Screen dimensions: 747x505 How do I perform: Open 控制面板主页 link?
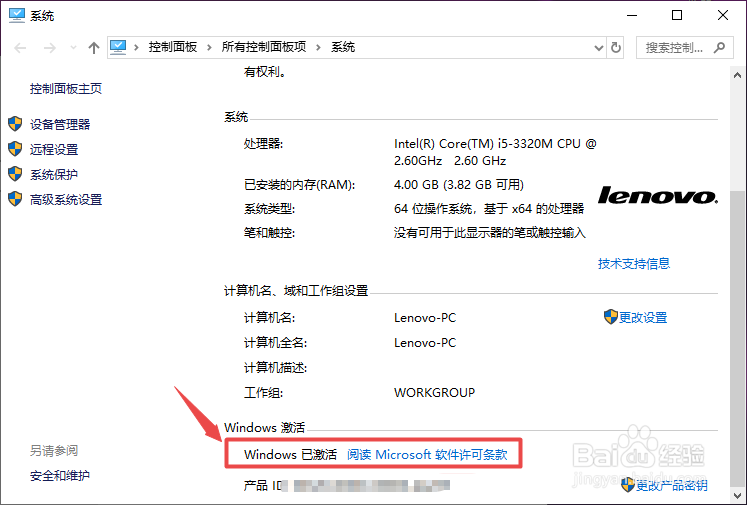pyautogui.click(x=66, y=89)
